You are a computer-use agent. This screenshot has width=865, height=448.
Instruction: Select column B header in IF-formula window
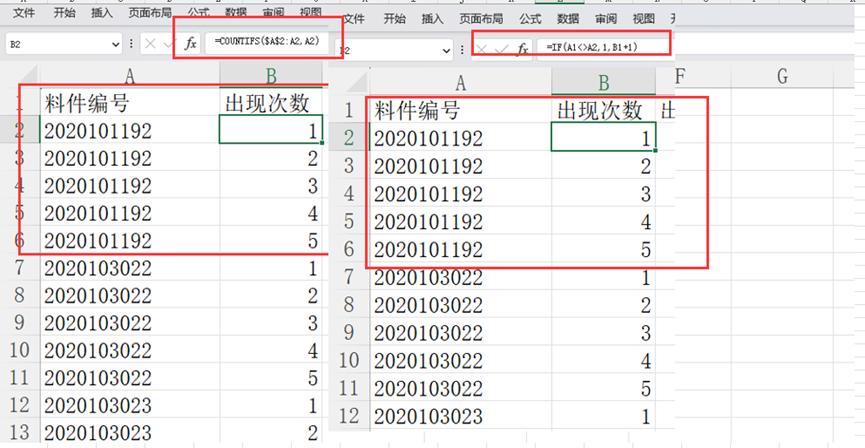(x=604, y=83)
